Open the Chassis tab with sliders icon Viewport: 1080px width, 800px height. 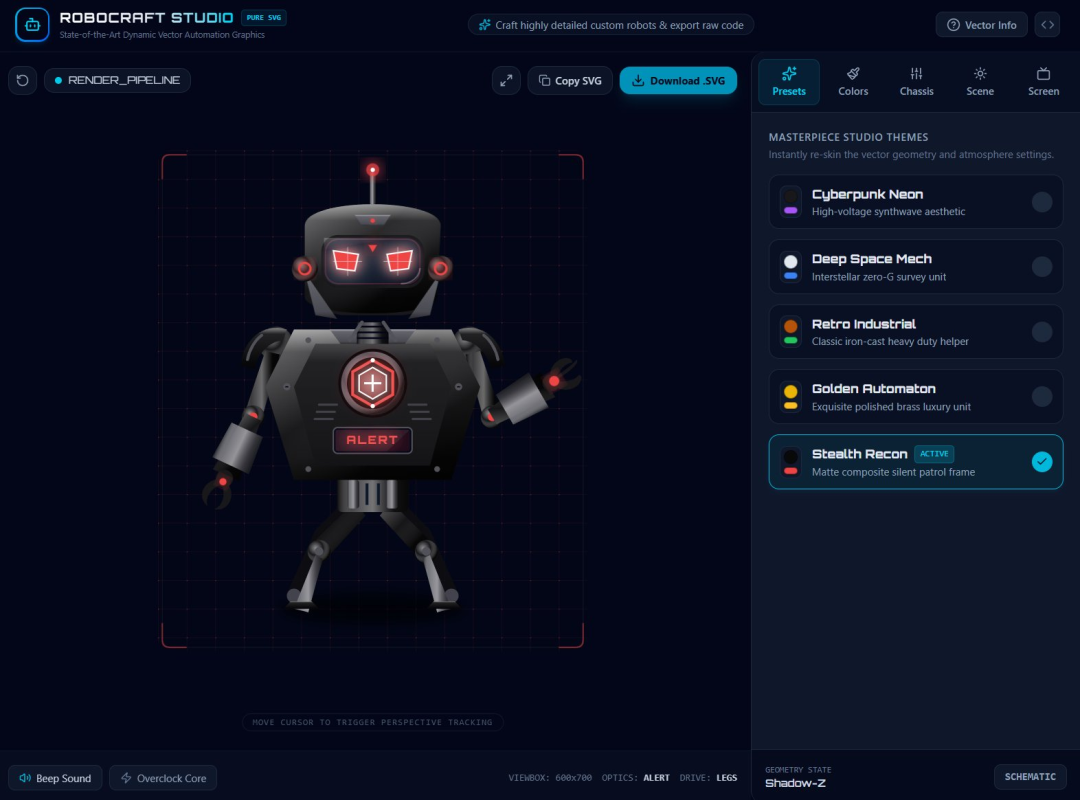tap(916, 82)
